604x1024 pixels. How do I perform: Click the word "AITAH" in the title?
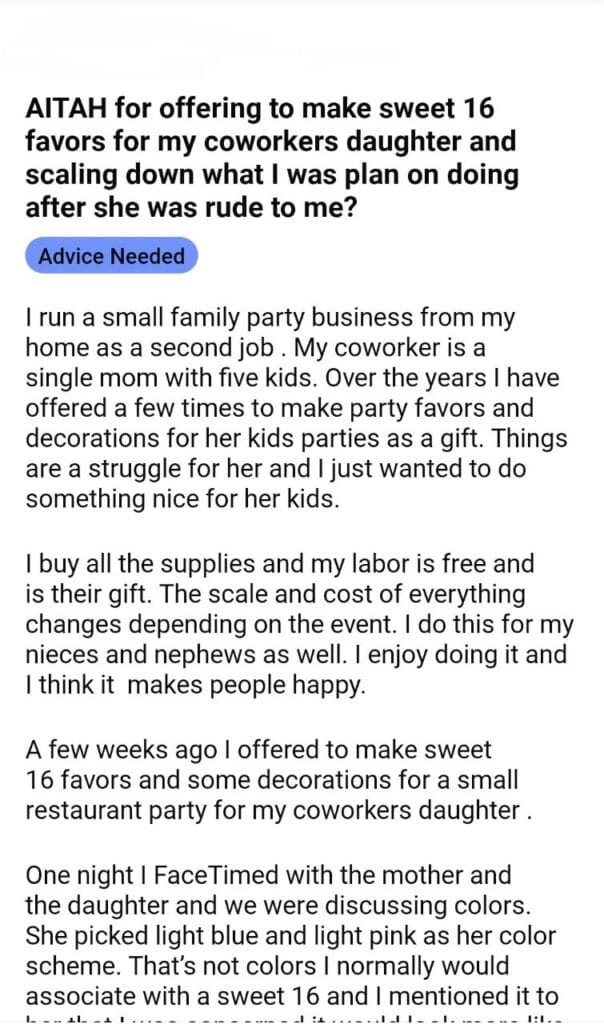coord(62,108)
